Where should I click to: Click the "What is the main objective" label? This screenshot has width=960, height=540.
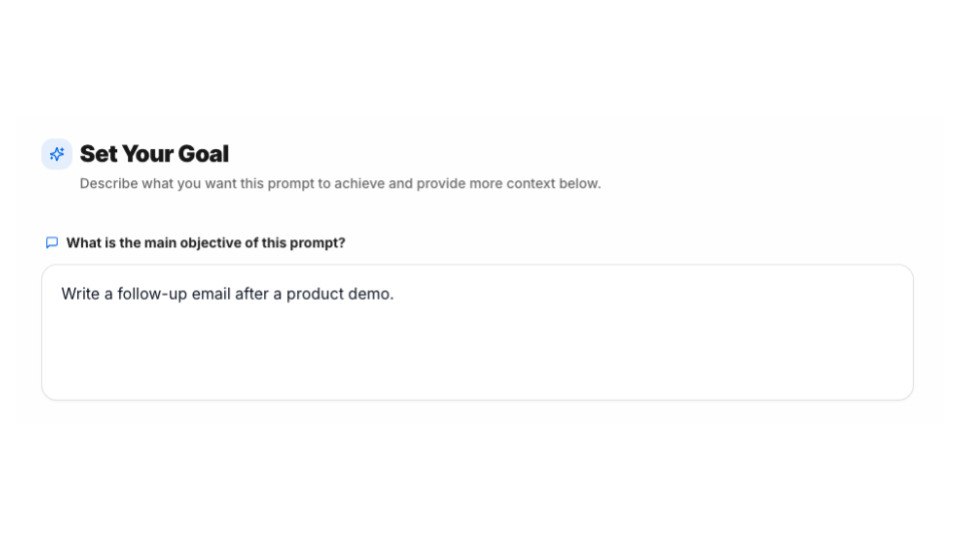click(205, 243)
